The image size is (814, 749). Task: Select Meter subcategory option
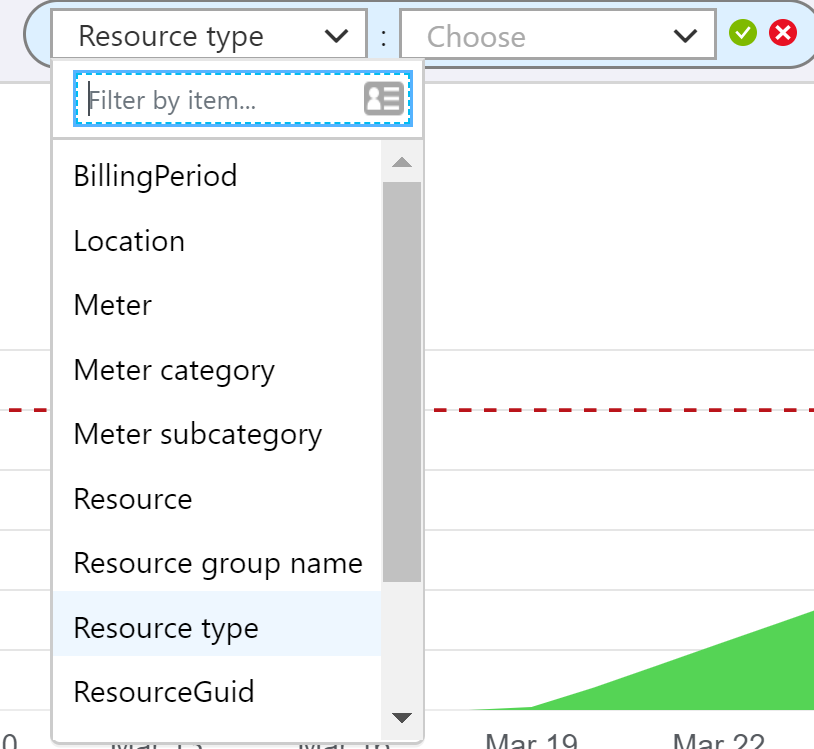point(197,435)
